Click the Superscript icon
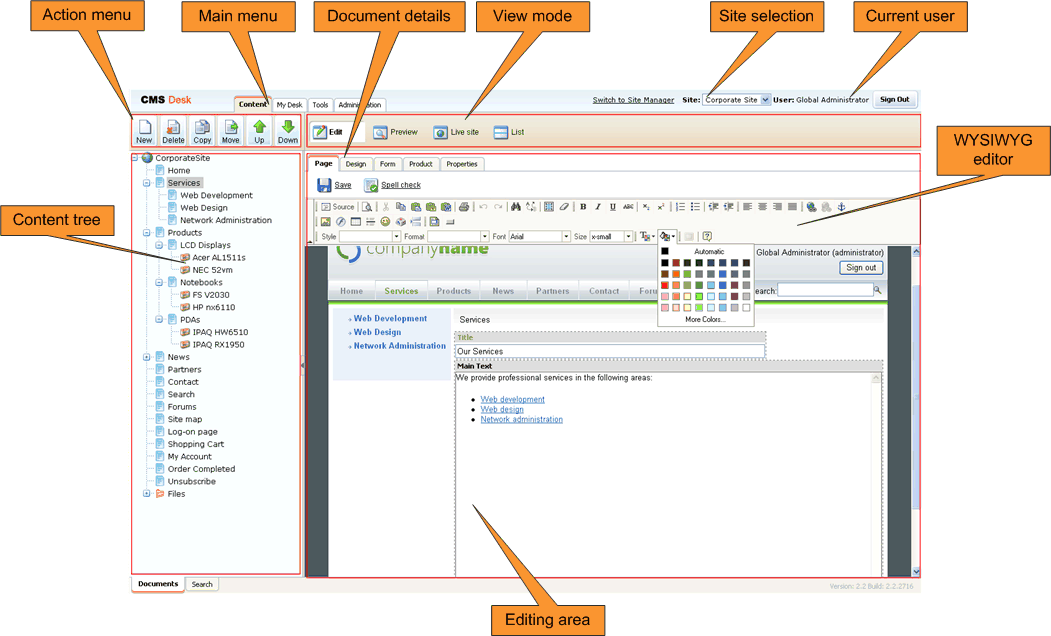Image resolution: width=1051 pixels, height=636 pixels. 661,207
